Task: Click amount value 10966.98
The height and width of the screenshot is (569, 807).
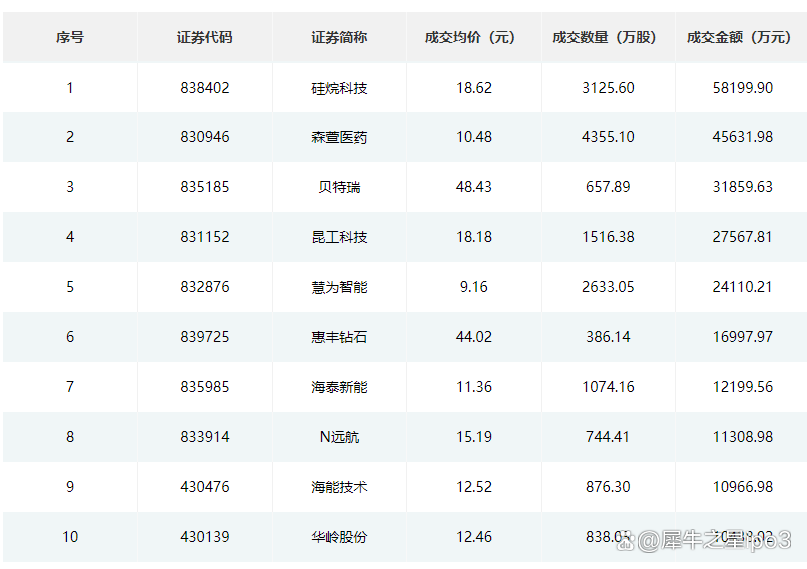Action: [743, 487]
